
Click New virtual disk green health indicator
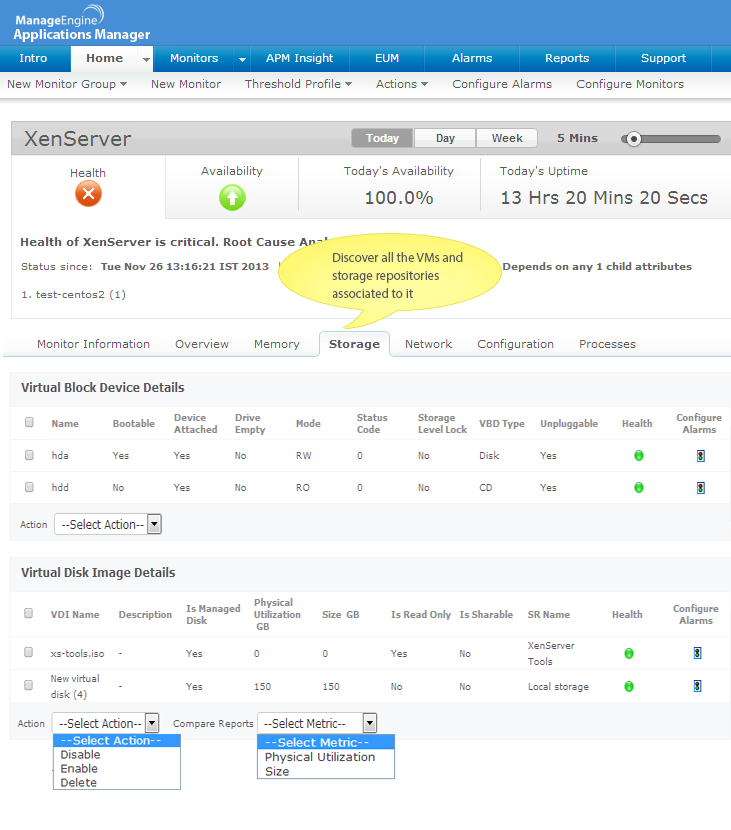coord(629,687)
